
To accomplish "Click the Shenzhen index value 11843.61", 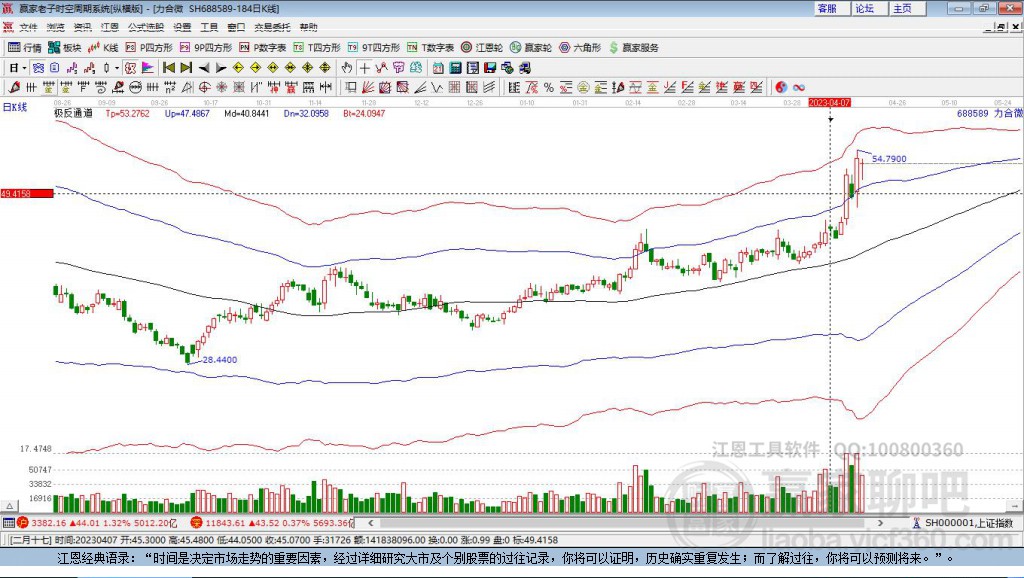I will pyautogui.click(x=225, y=522).
